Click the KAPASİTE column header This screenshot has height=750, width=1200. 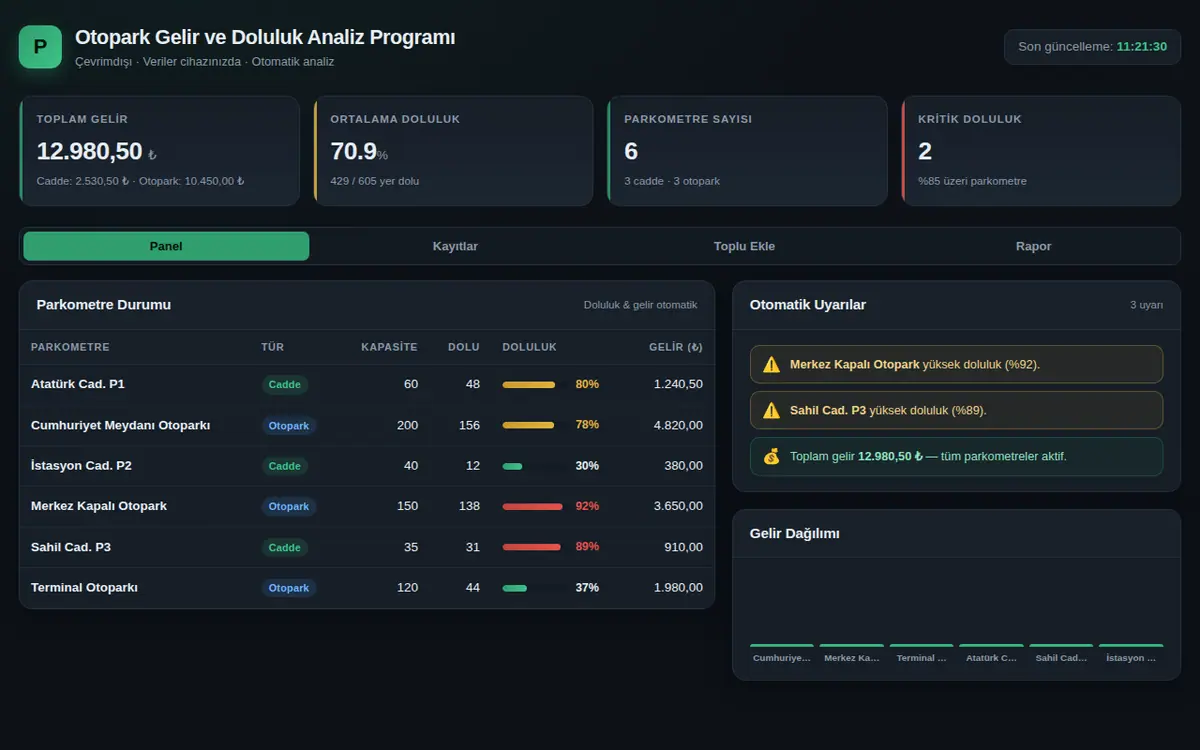click(x=389, y=347)
